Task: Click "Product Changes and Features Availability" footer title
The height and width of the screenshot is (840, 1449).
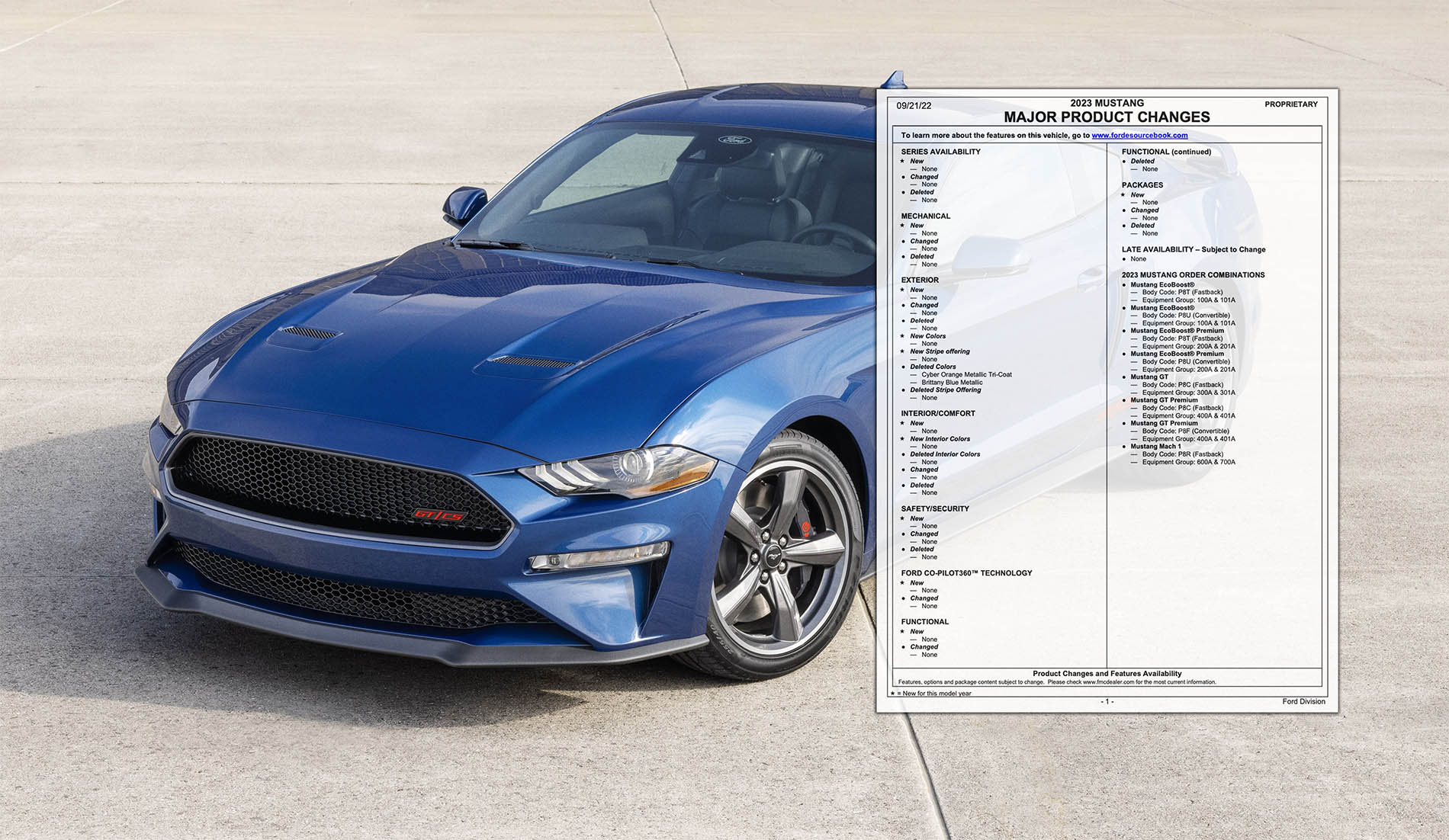Action: click(1107, 674)
